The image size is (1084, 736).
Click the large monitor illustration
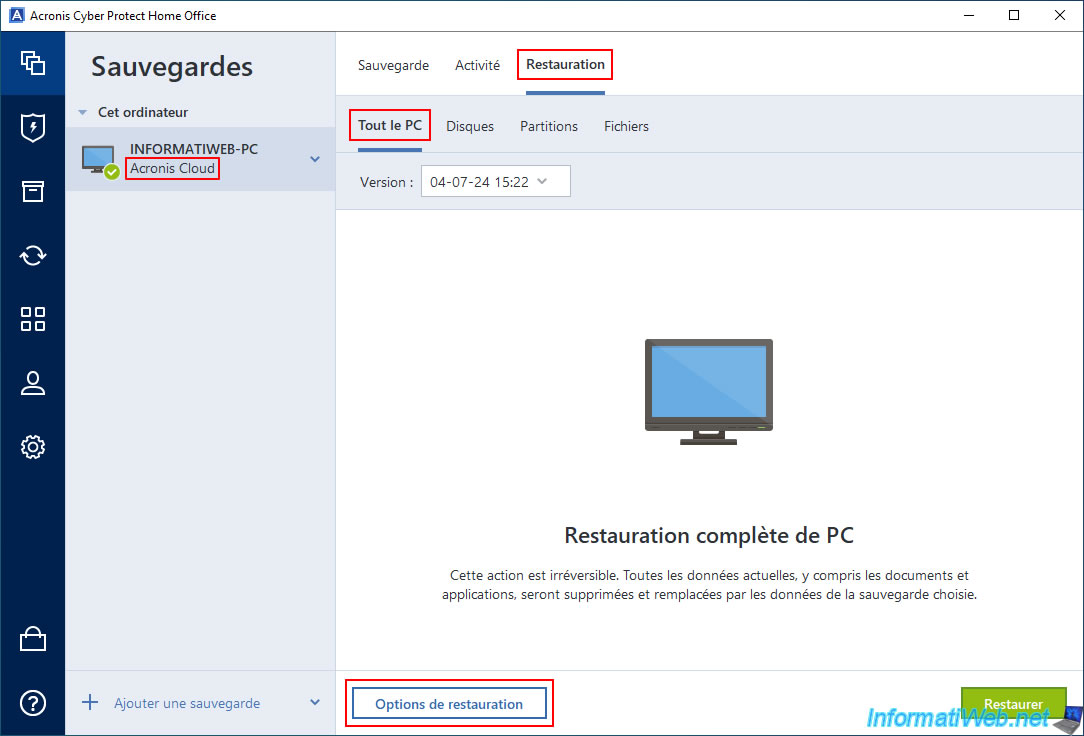(x=709, y=392)
